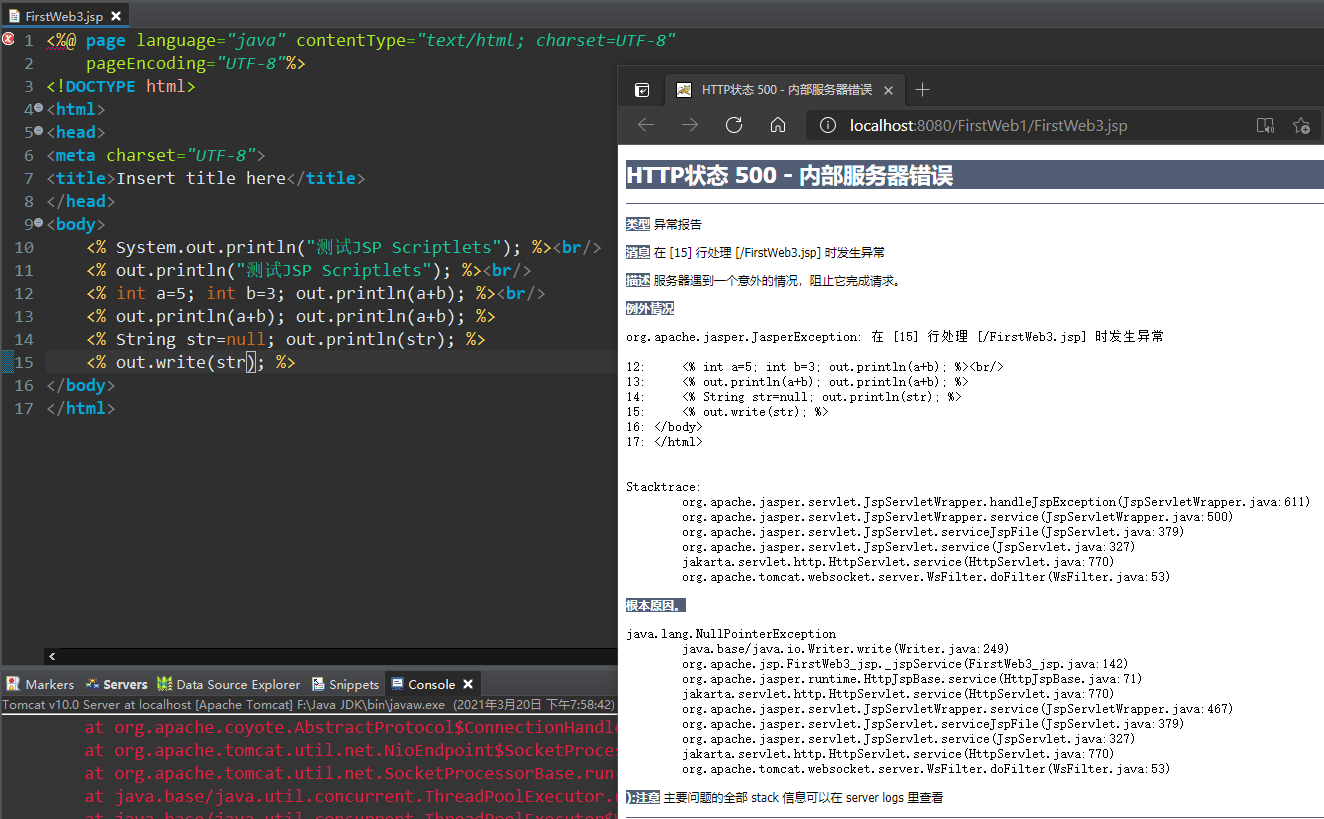Click the '例外情况' heading in browser
The image size is (1324, 819).
point(650,308)
